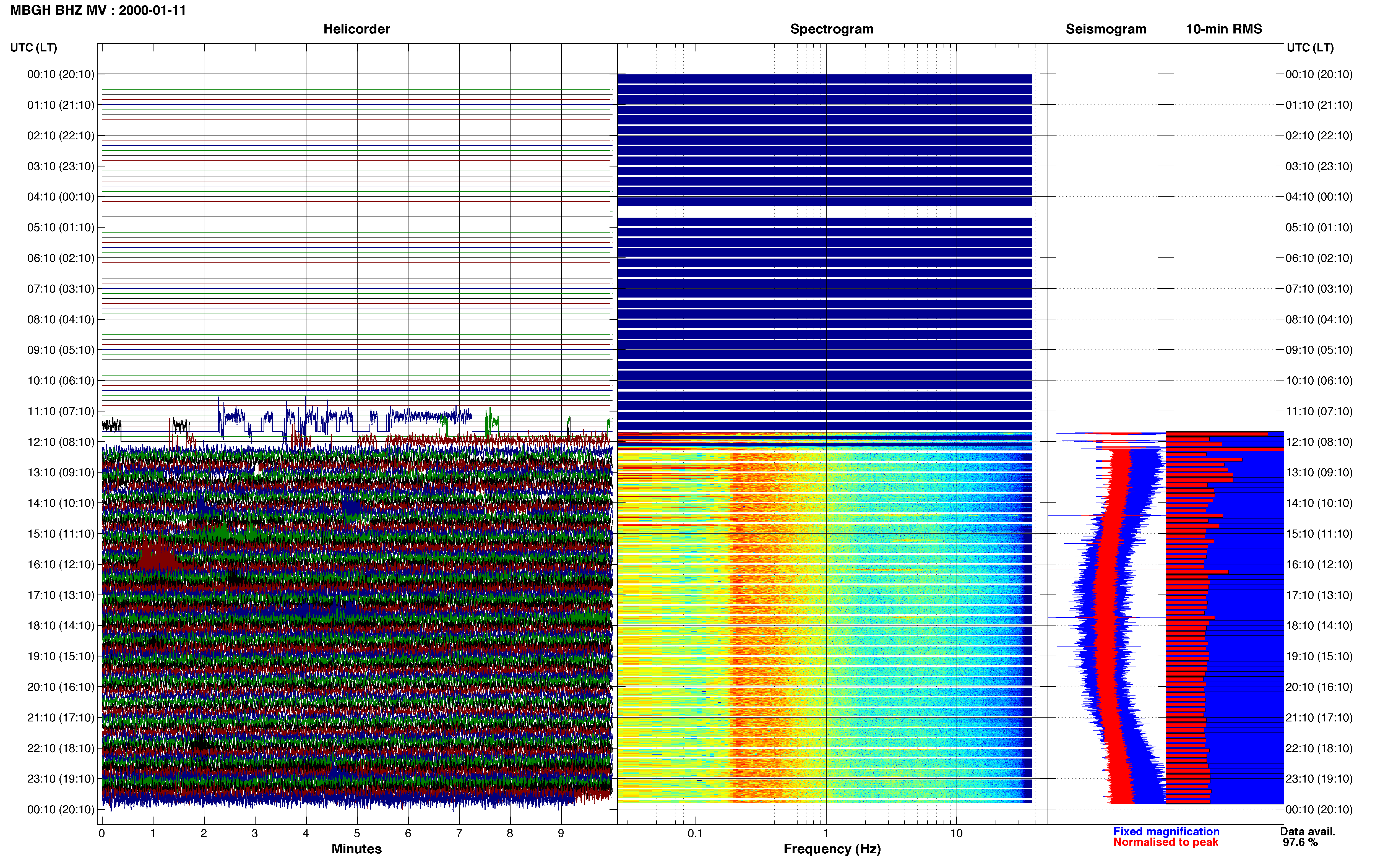Click the helicorder minute tick label '5'
1388x868 pixels.
point(357,833)
